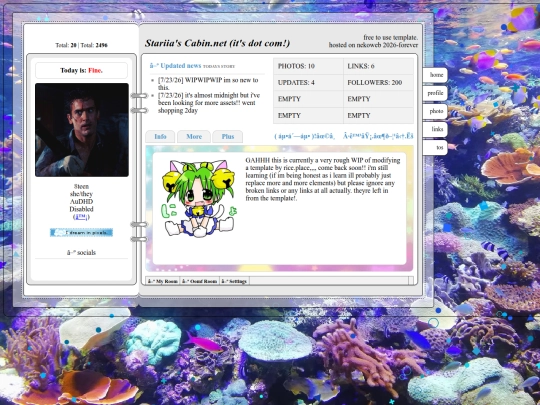
Task: Click the site title 'Stariia's Cabin.net'
Action: pos(217,43)
